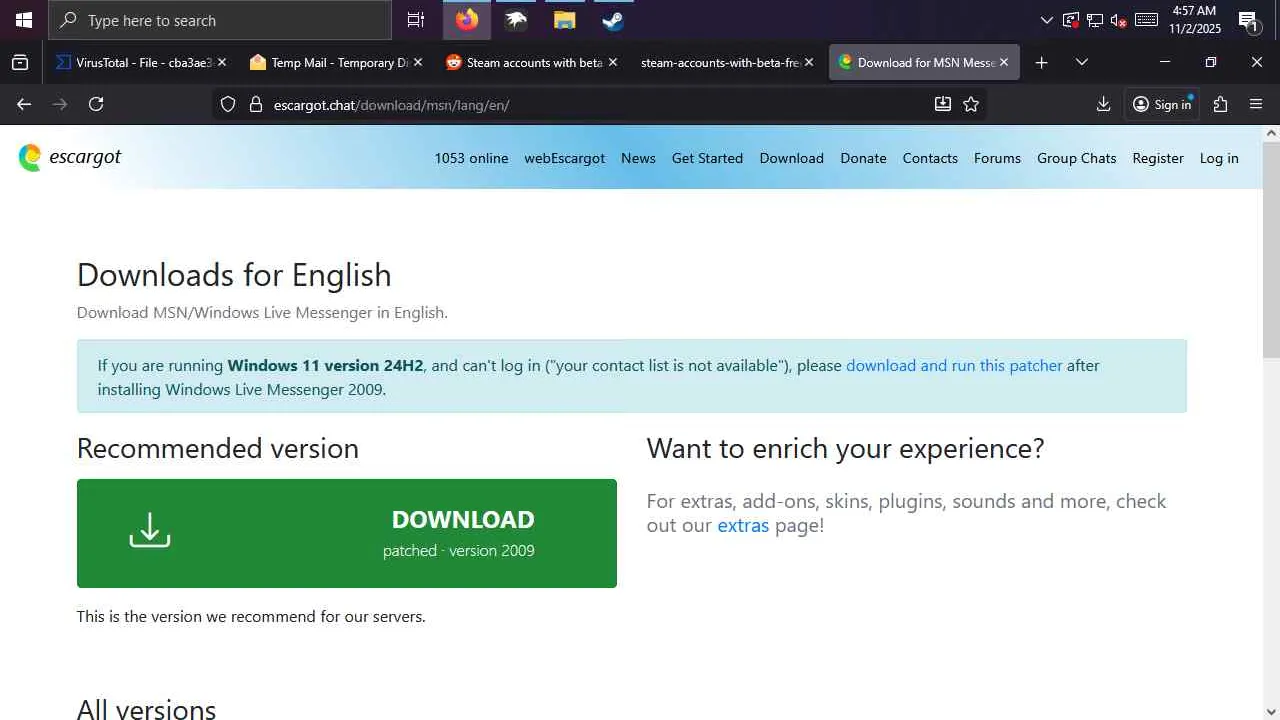The height and width of the screenshot is (720, 1280).
Task: Expand the list all tabs dropdown
Action: (x=1081, y=62)
